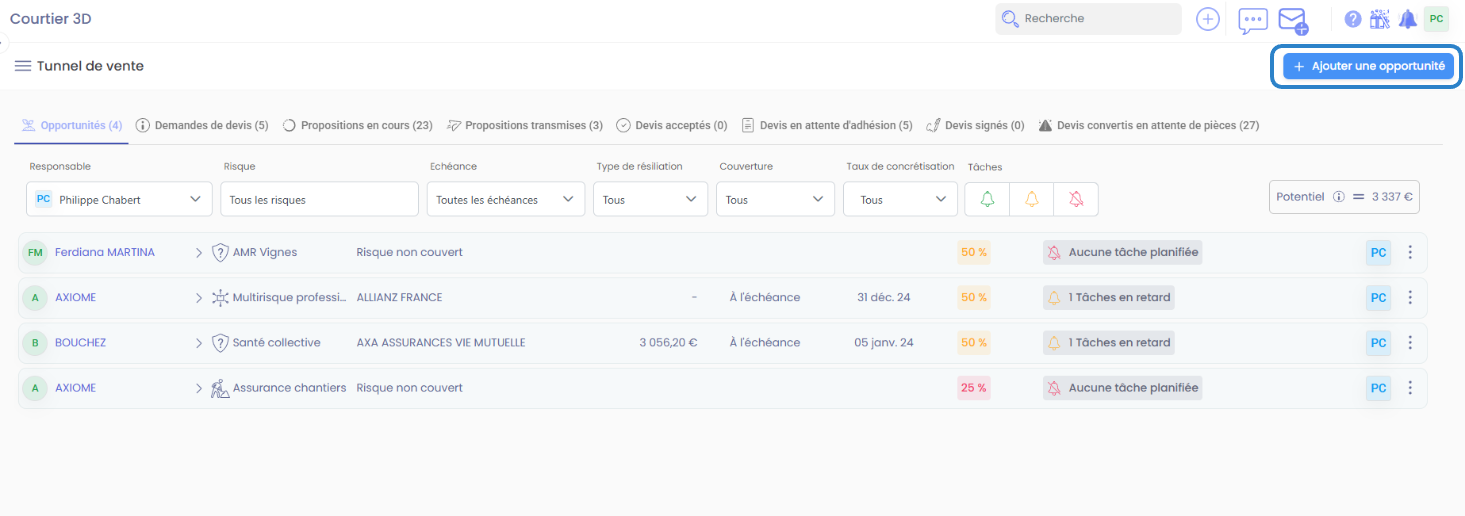Open the three-dot menu for ALLIANZ FRANCE row
Image resolution: width=1465 pixels, height=516 pixels.
pos(1410,298)
